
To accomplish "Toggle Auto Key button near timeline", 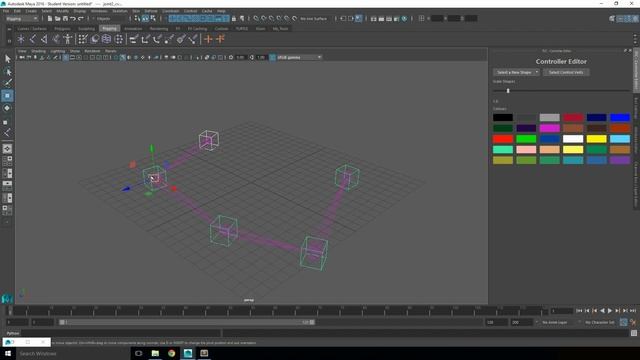I will point(623,322).
